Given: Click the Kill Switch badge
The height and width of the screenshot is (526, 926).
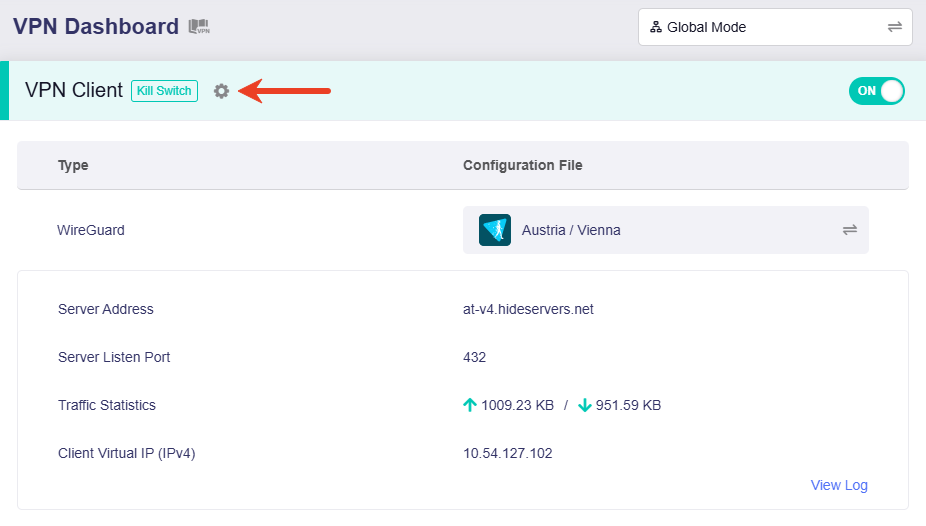Looking at the screenshot, I should tap(164, 91).
